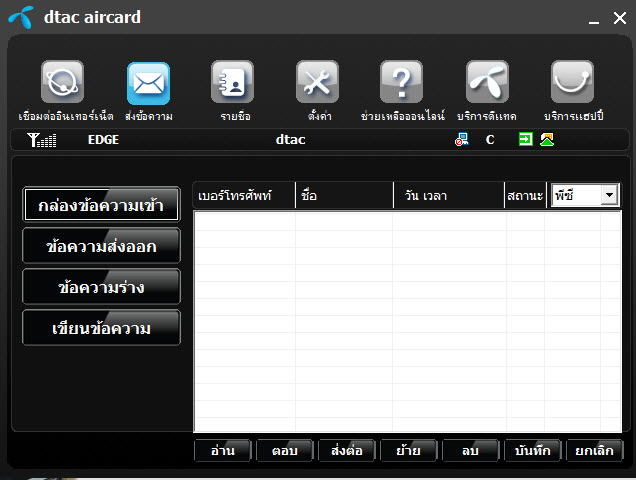The image size is (636, 480).
Task: Click the dtac operator name in status bar
Action: 290,140
